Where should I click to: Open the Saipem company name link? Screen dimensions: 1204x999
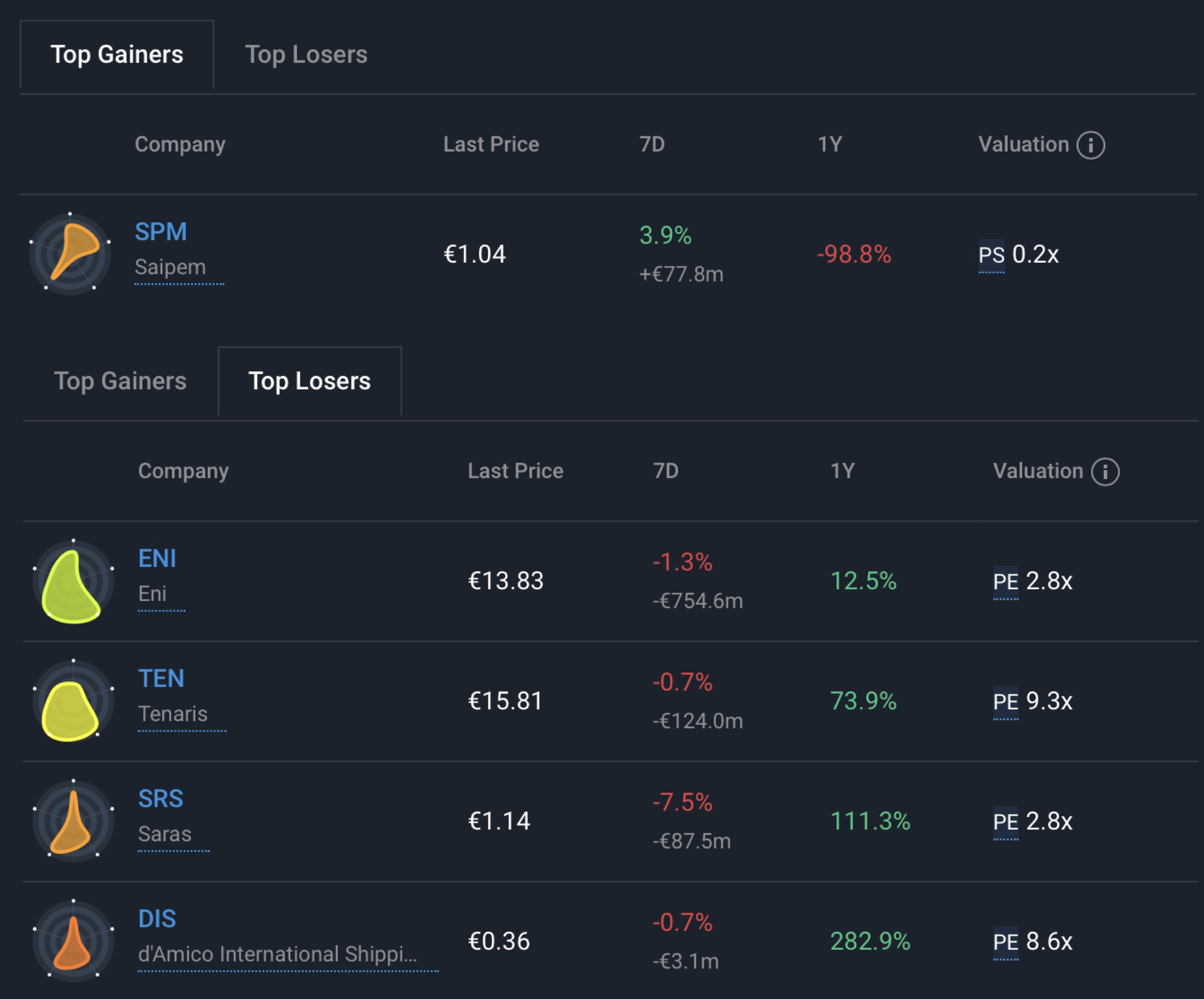(x=170, y=267)
